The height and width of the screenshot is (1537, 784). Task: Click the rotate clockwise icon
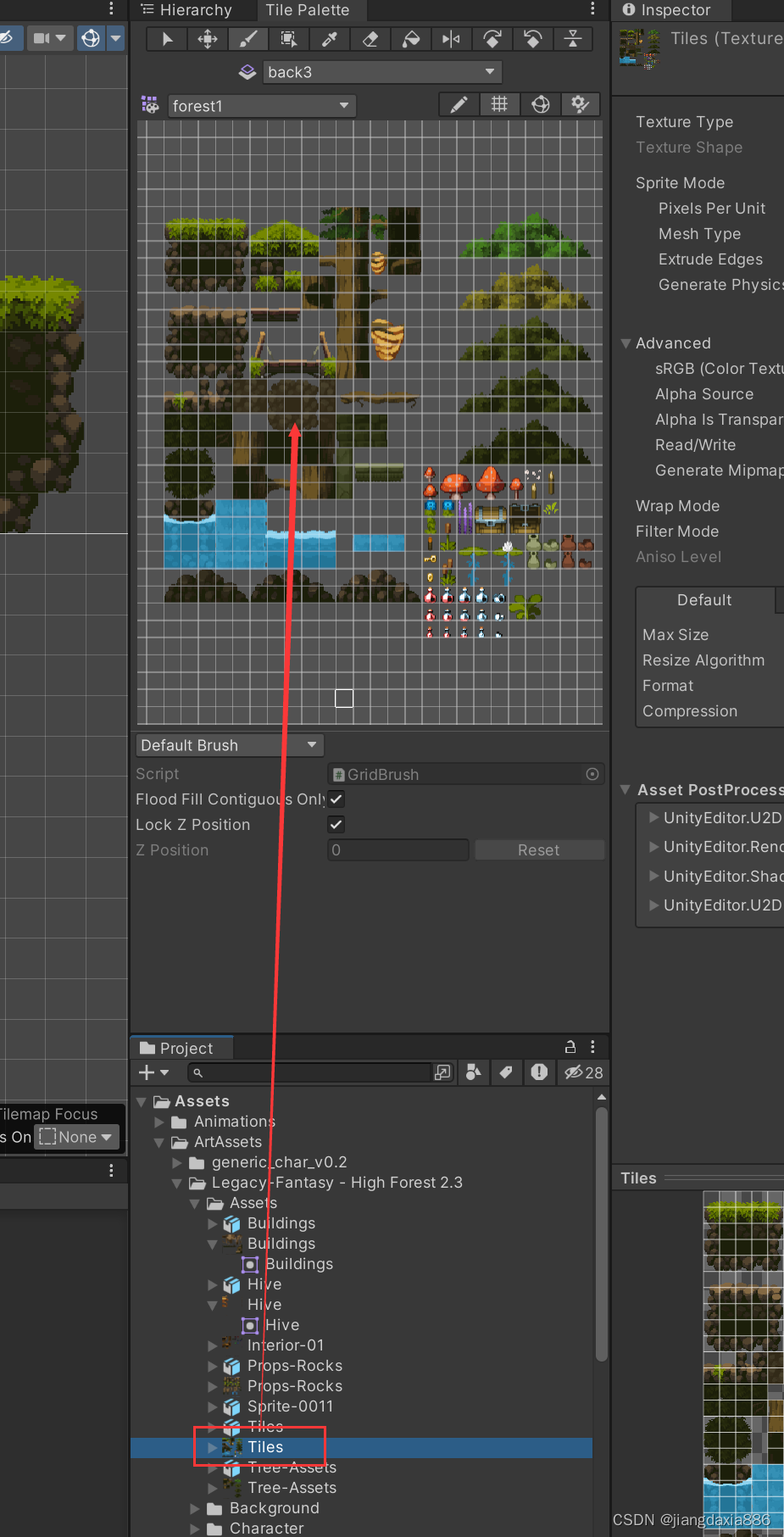[x=492, y=39]
